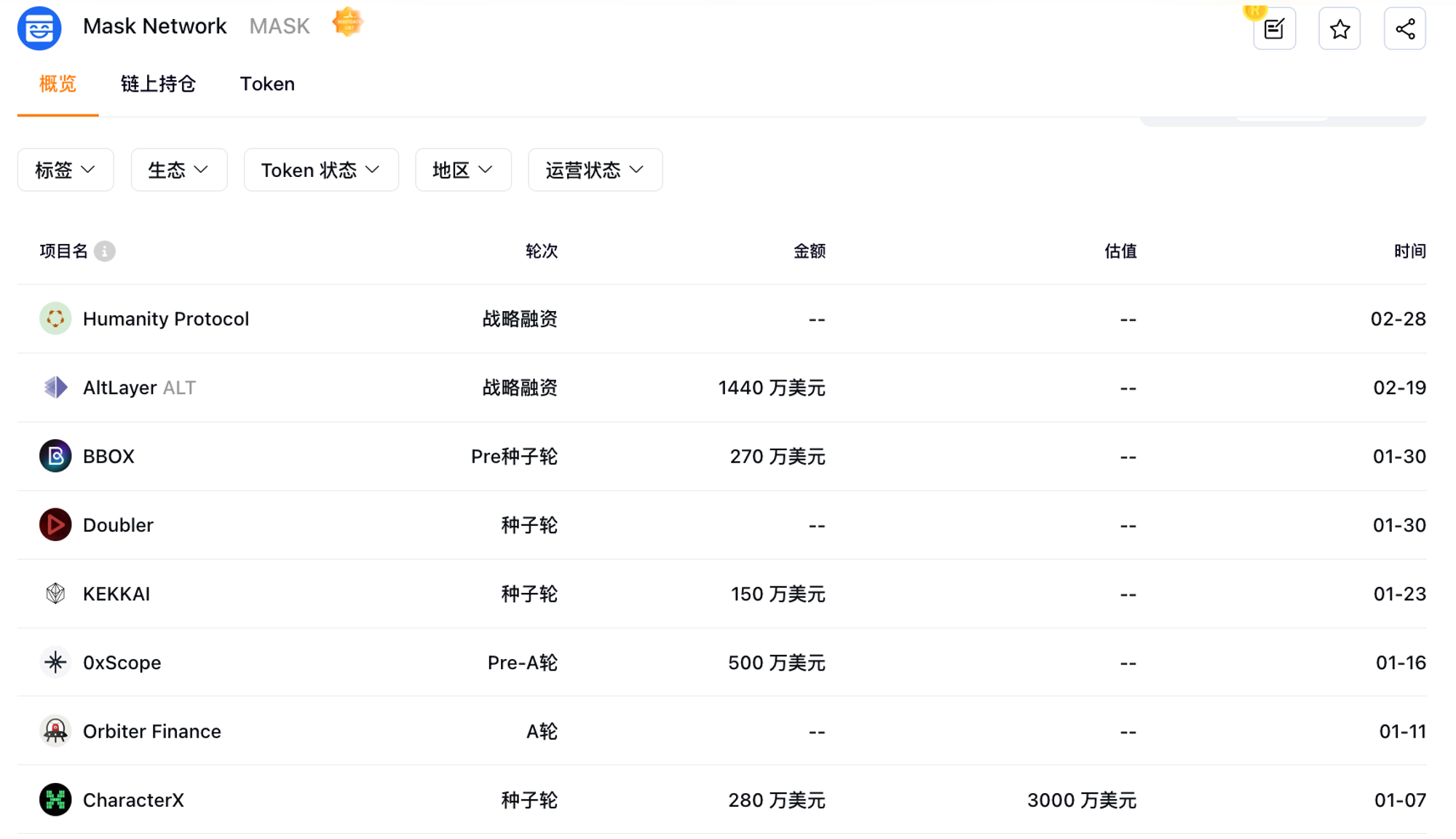Click the Mask Network logo icon
Viewport: 1456px width, 839px height.
(39, 28)
